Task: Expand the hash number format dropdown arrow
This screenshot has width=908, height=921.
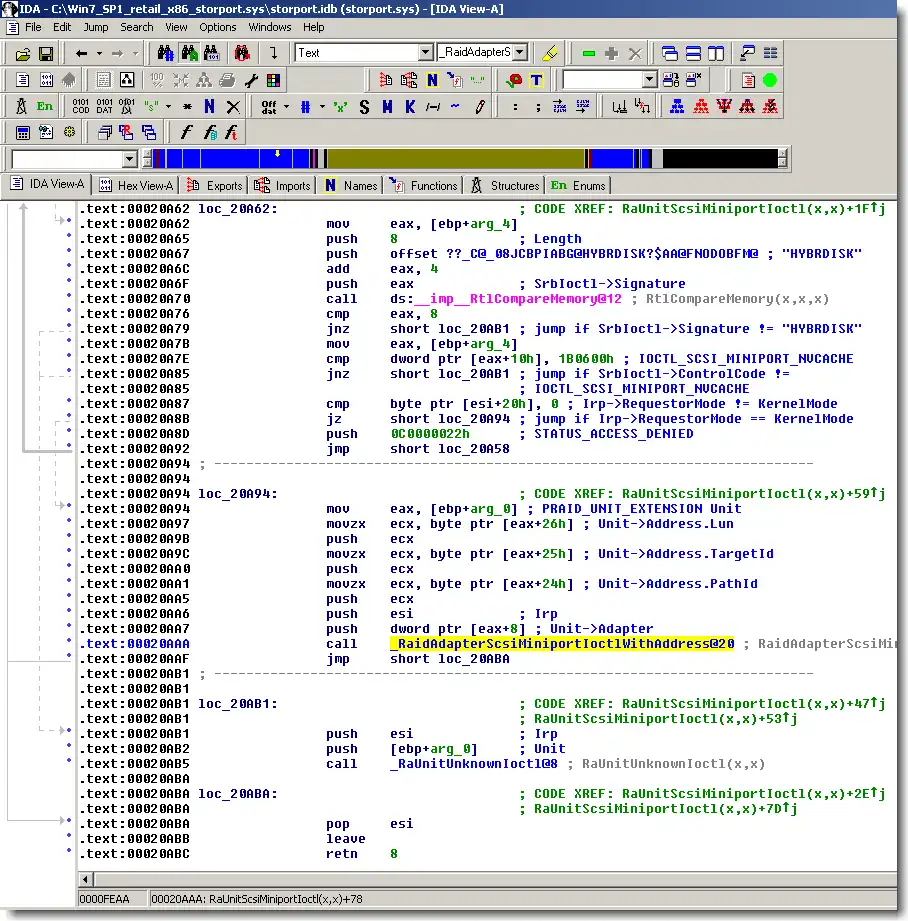Action: tap(322, 107)
